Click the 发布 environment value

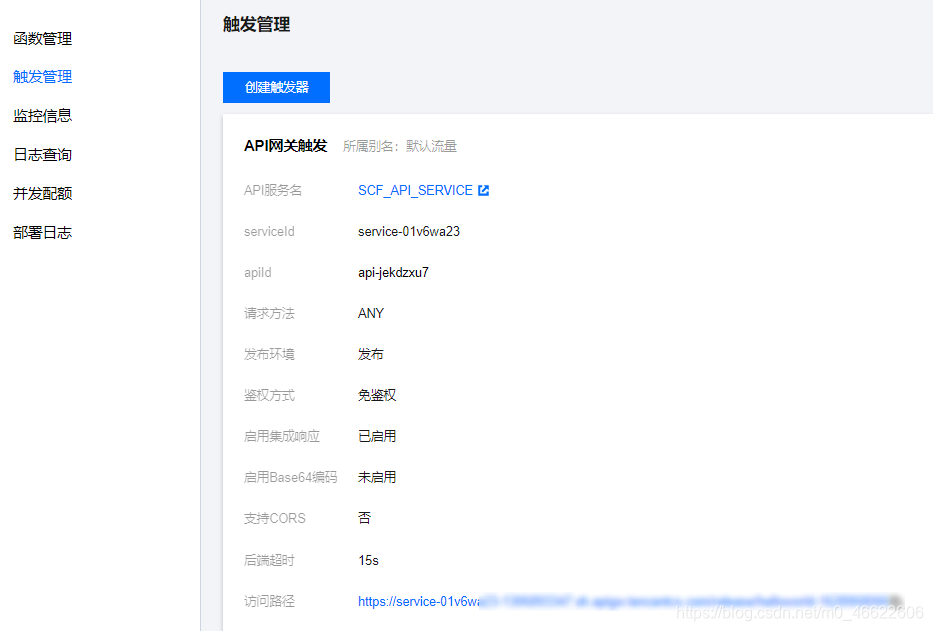[x=371, y=354]
